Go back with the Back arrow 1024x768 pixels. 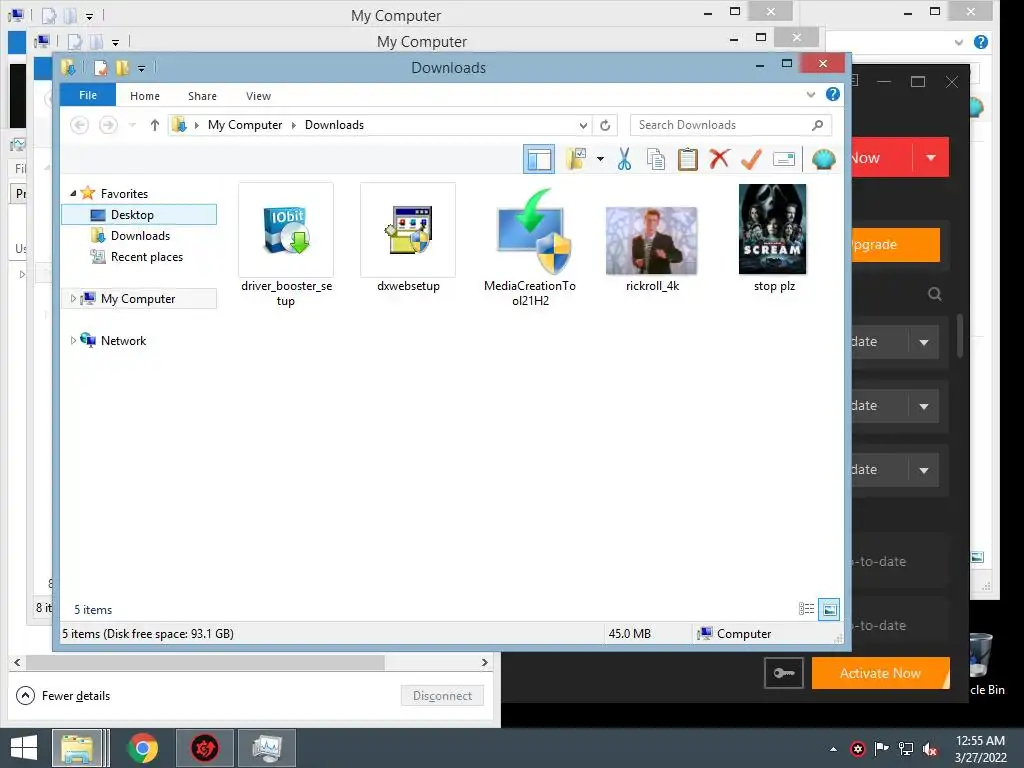pyautogui.click(x=80, y=125)
